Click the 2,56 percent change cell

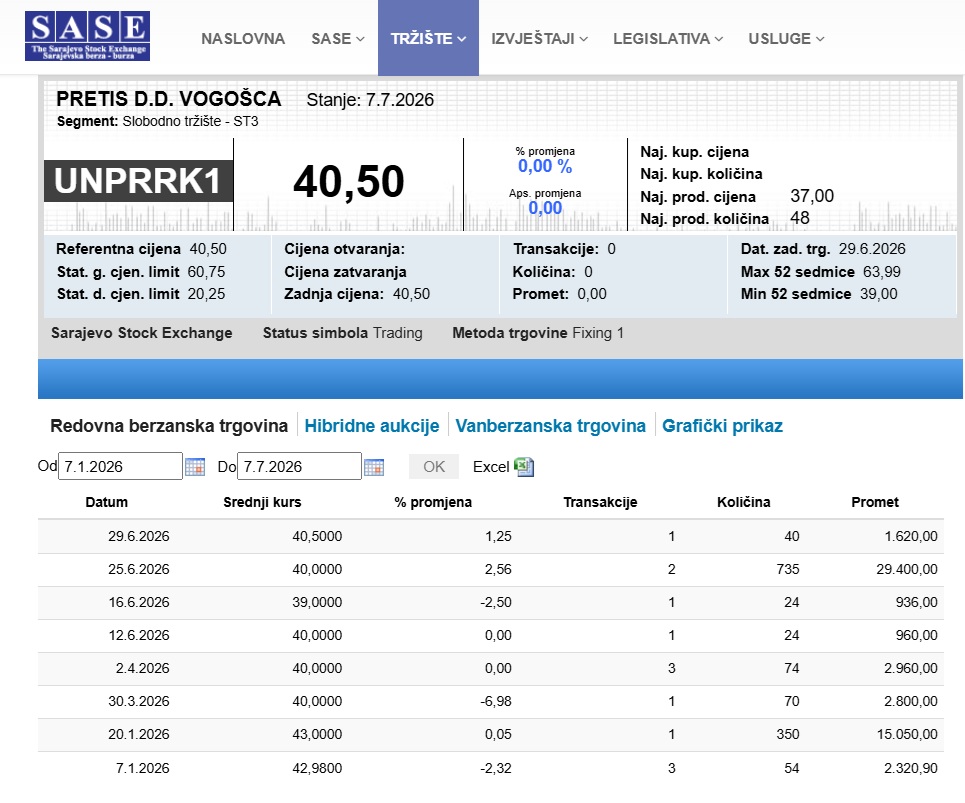(x=498, y=569)
